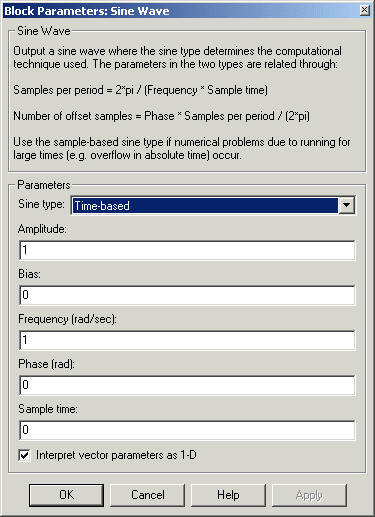Focus the Bias value field
This screenshot has height=517, width=375.
(x=187, y=295)
